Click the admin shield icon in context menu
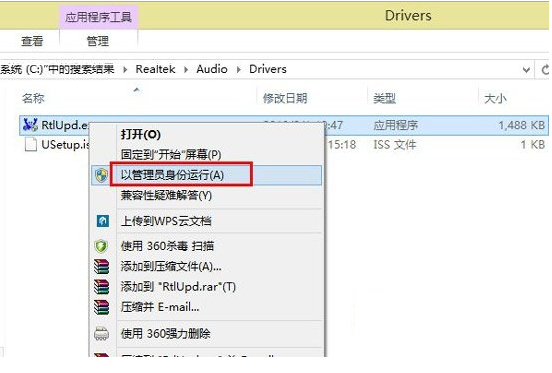The height and width of the screenshot is (373, 552). tap(101, 175)
